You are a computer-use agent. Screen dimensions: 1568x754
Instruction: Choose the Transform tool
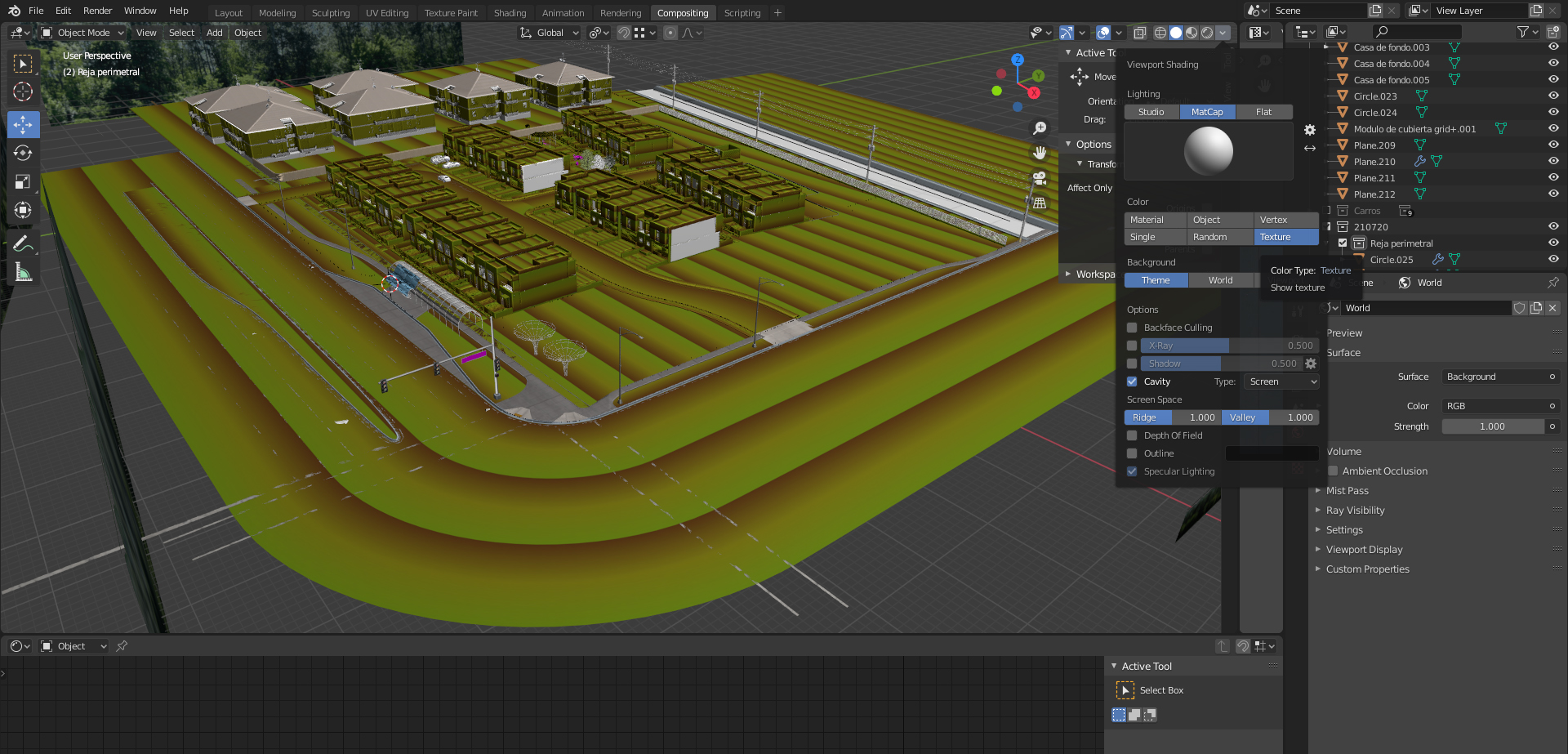pos(23,210)
